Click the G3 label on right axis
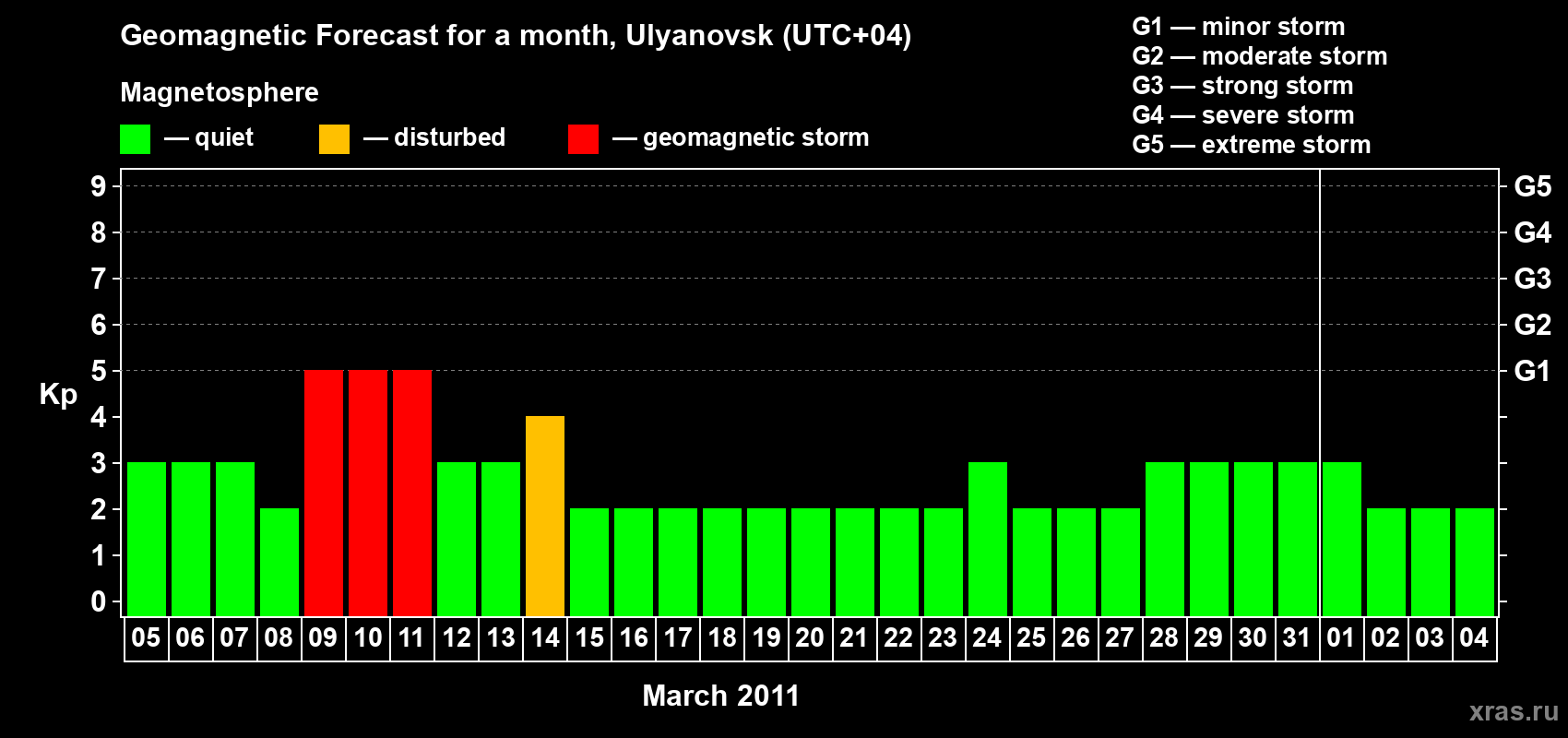 1533,279
